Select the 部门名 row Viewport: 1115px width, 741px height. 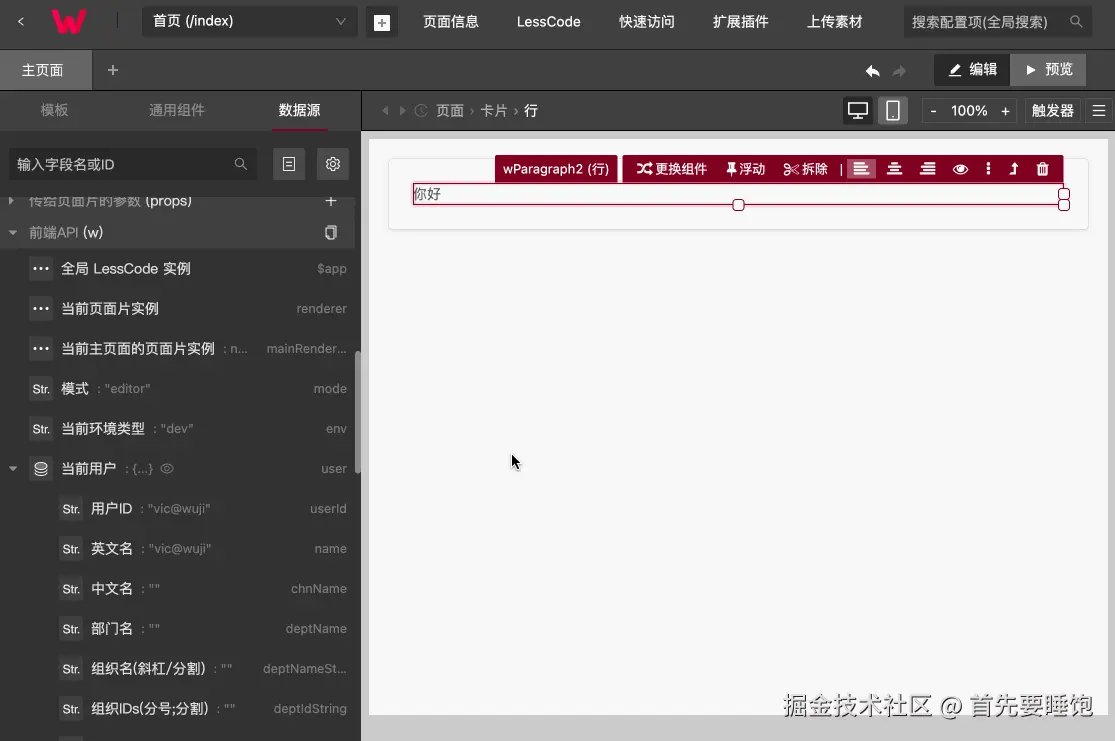(x=178, y=629)
